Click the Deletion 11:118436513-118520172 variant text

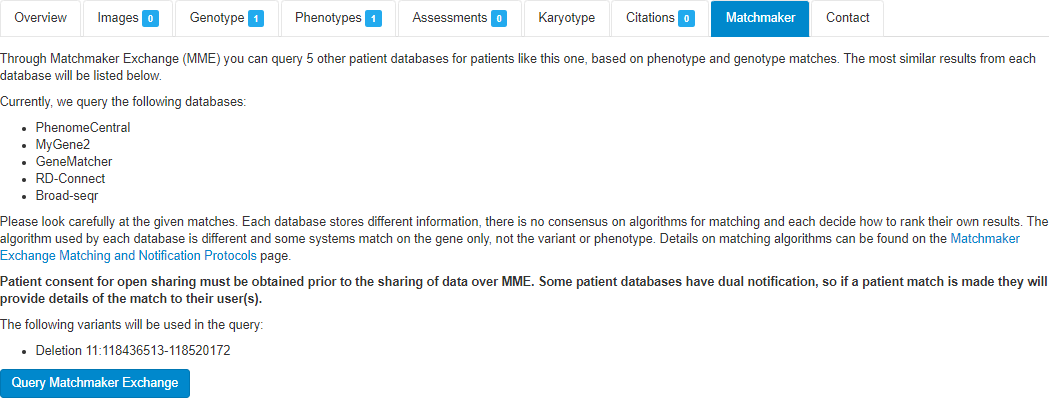133,350
